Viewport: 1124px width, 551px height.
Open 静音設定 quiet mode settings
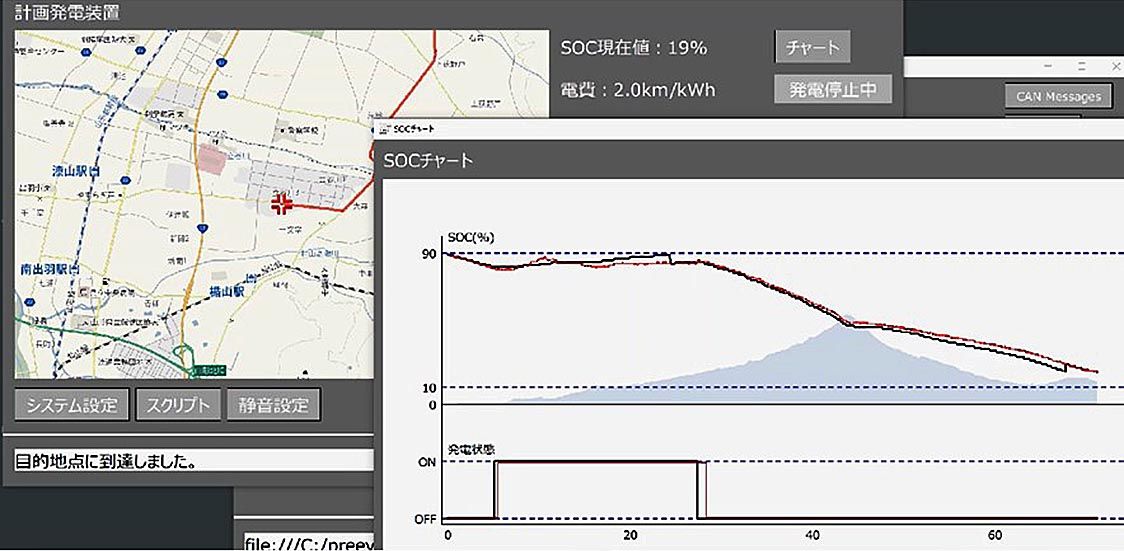(x=273, y=406)
